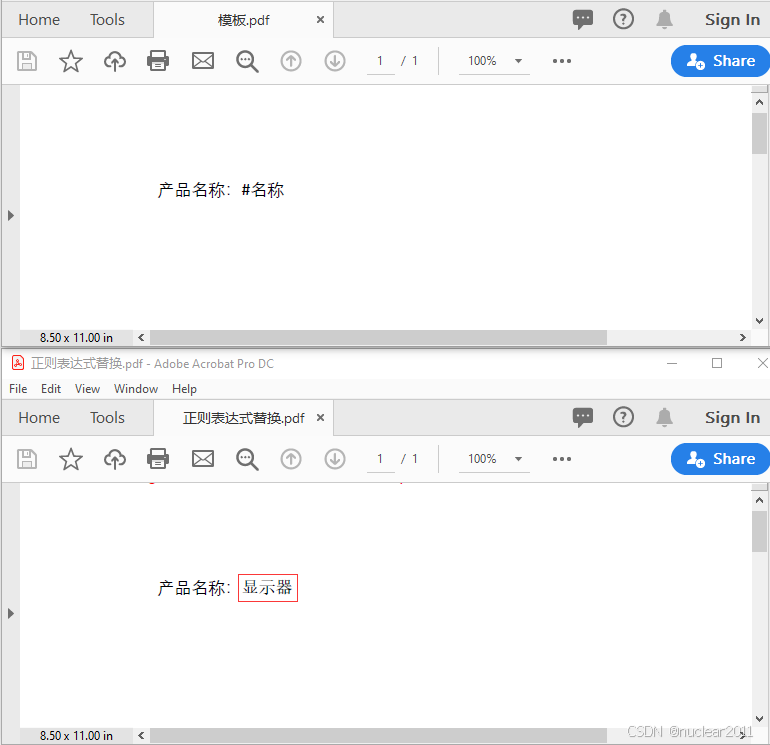The height and width of the screenshot is (745, 770).
Task: Open notifications bell in 模板.pdf window
Action: tap(664, 20)
